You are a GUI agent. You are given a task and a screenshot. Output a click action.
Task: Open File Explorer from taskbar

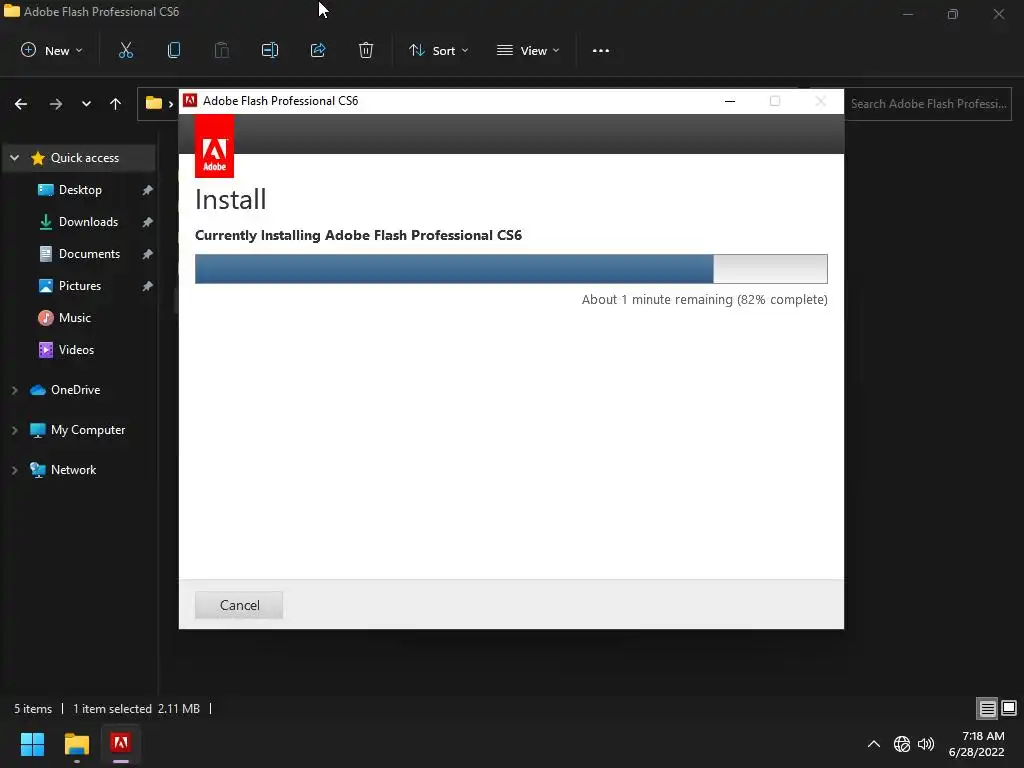point(76,744)
